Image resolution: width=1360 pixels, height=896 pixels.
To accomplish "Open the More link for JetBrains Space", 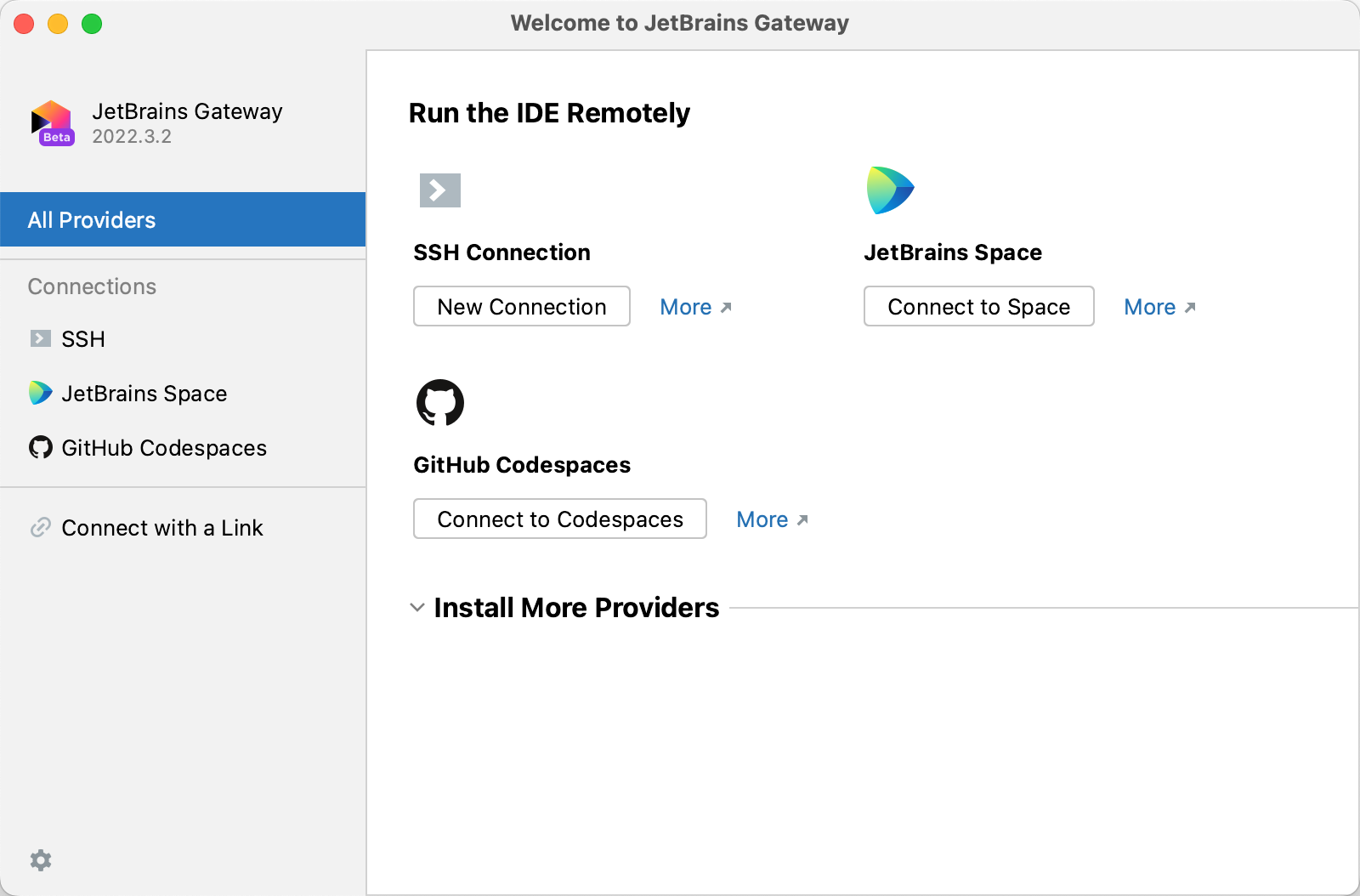I will pyautogui.click(x=1159, y=307).
